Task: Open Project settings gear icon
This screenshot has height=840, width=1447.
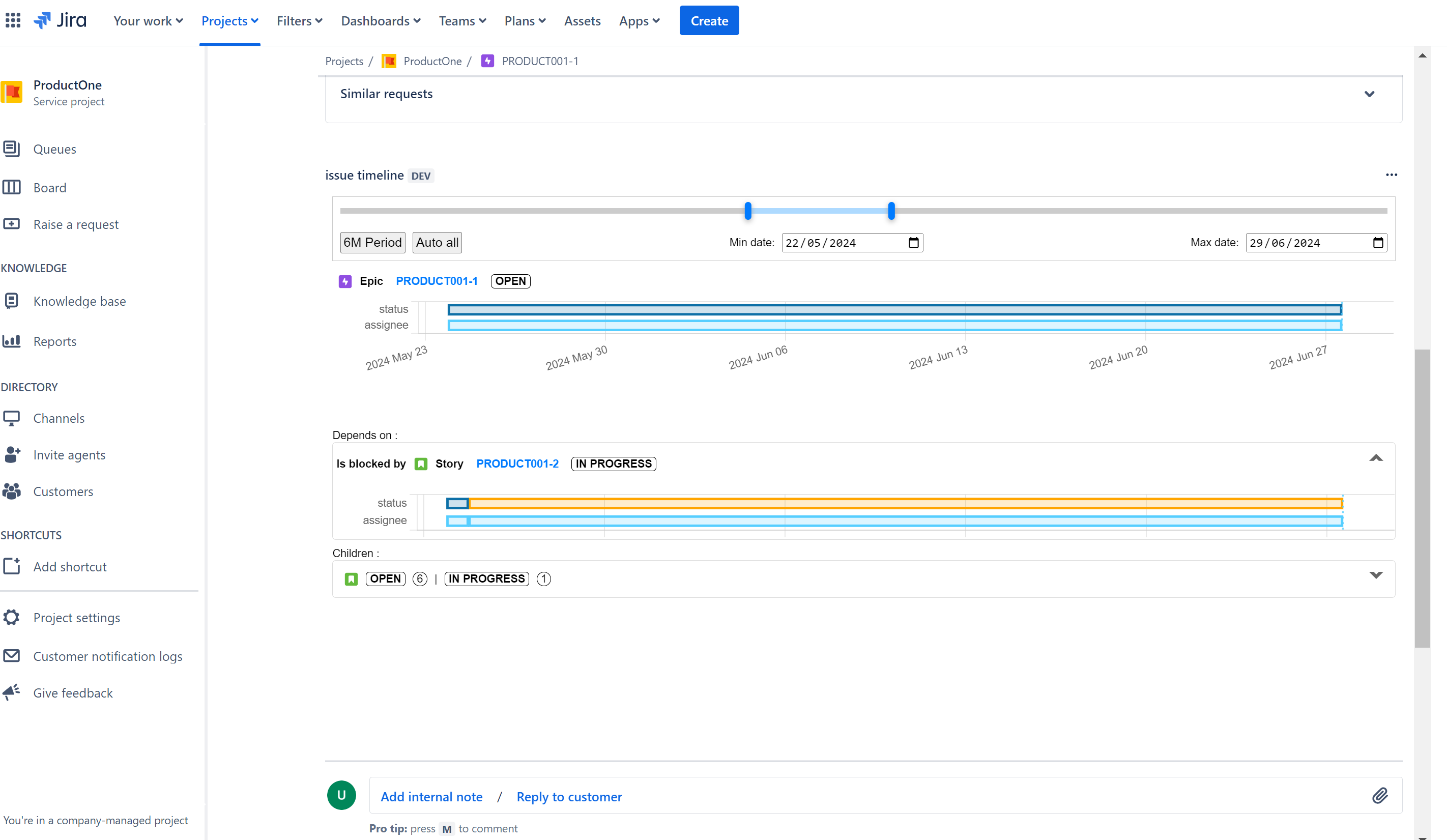Action: coord(12,617)
